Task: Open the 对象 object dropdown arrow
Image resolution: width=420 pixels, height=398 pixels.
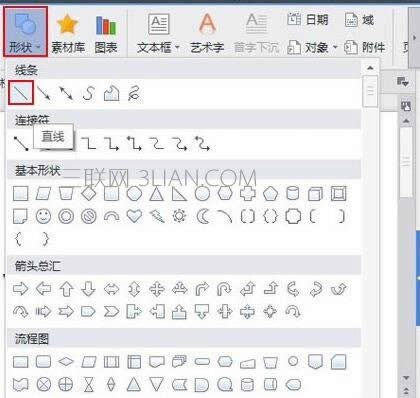Action: 334,47
